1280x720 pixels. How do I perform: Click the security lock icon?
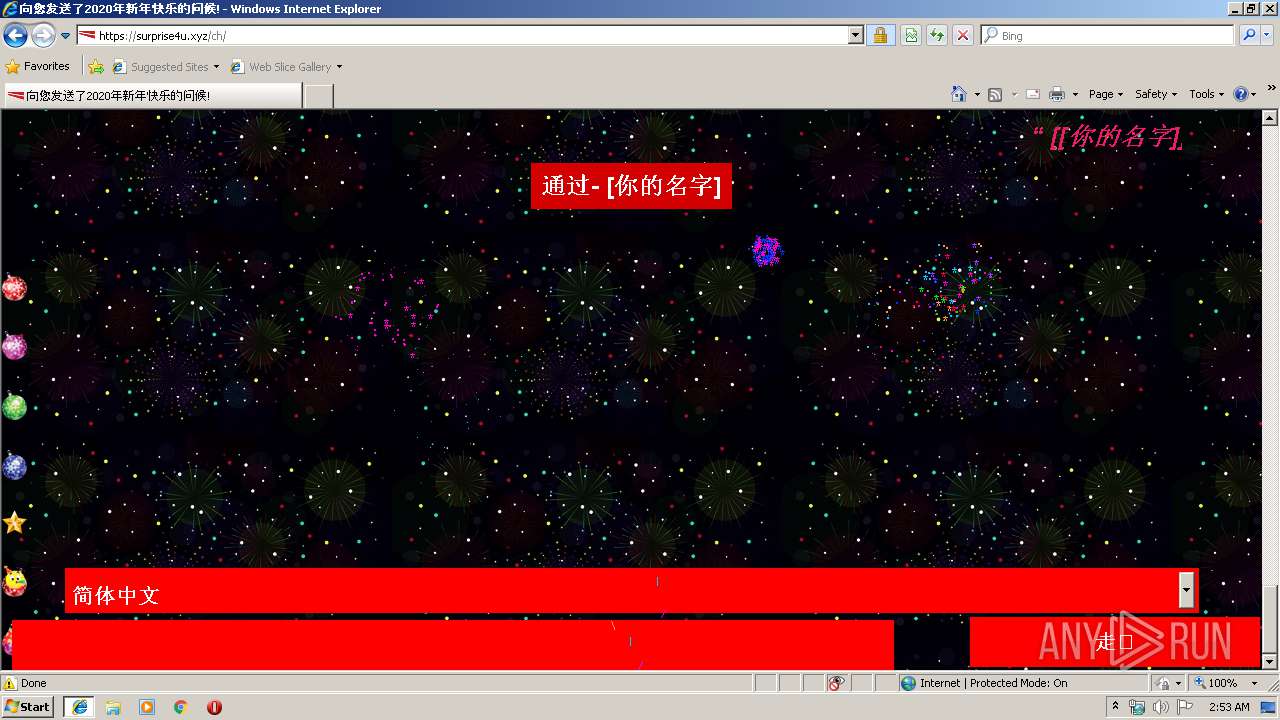tap(880, 36)
